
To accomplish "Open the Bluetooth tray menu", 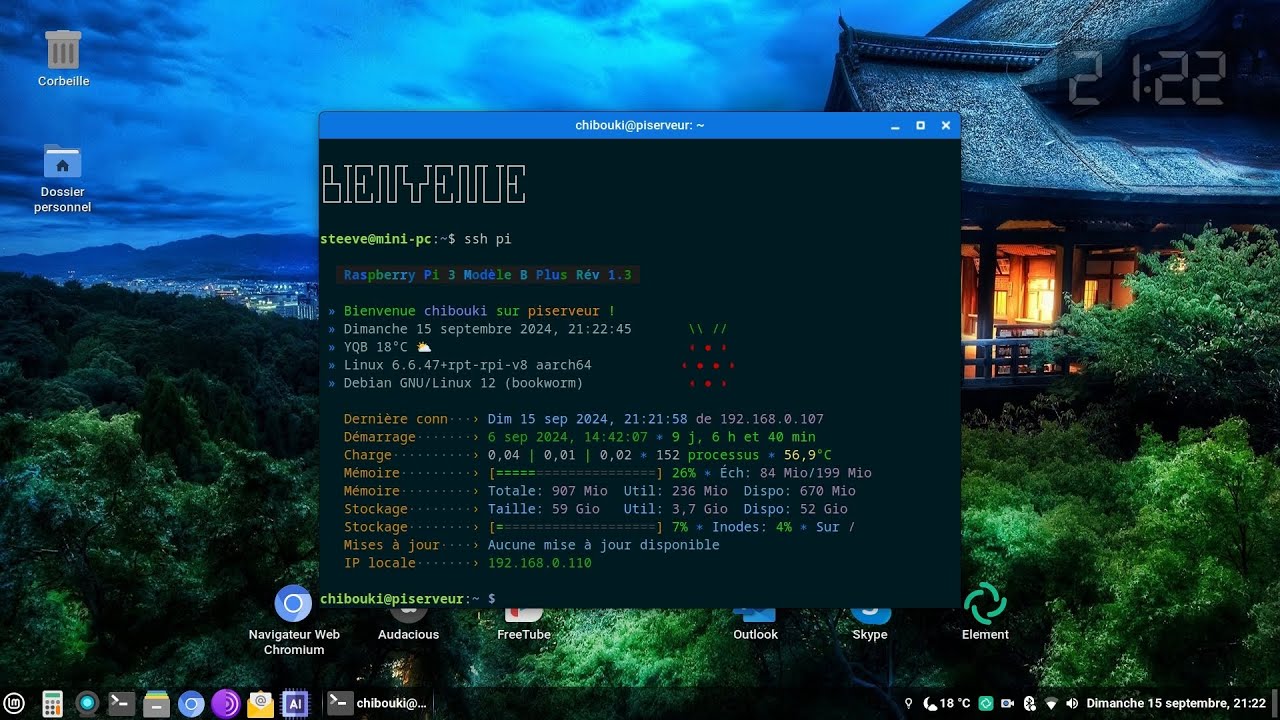I will tap(1029, 704).
